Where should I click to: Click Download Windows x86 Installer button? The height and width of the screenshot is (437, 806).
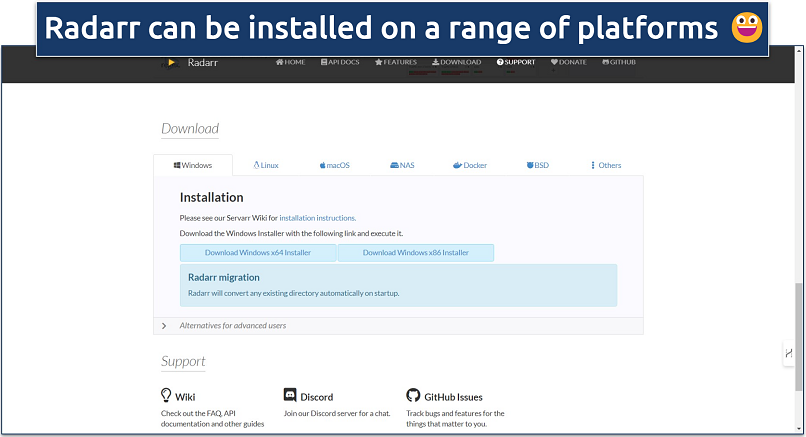point(416,253)
